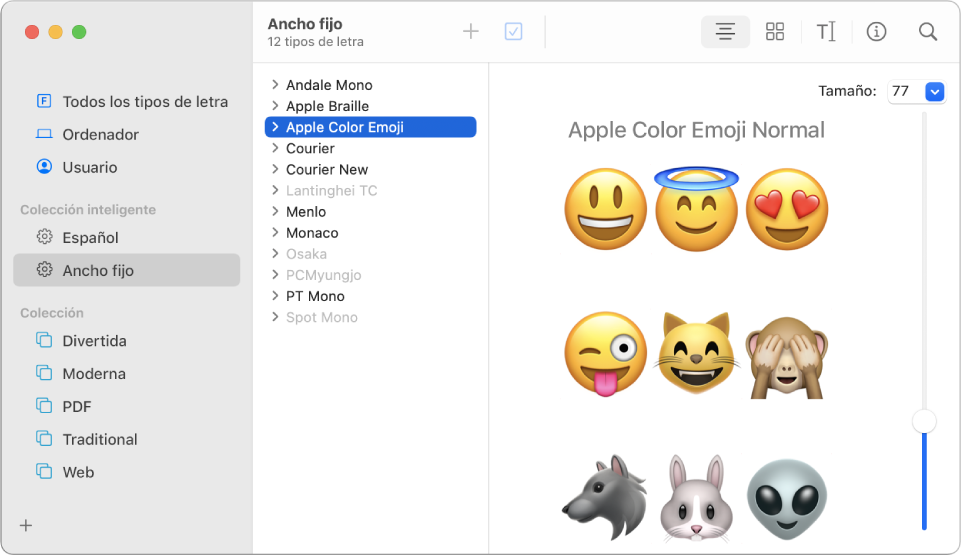The height and width of the screenshot is (556, 963).
Task: Select Apple Braille font name
Action: coord(327,106)
